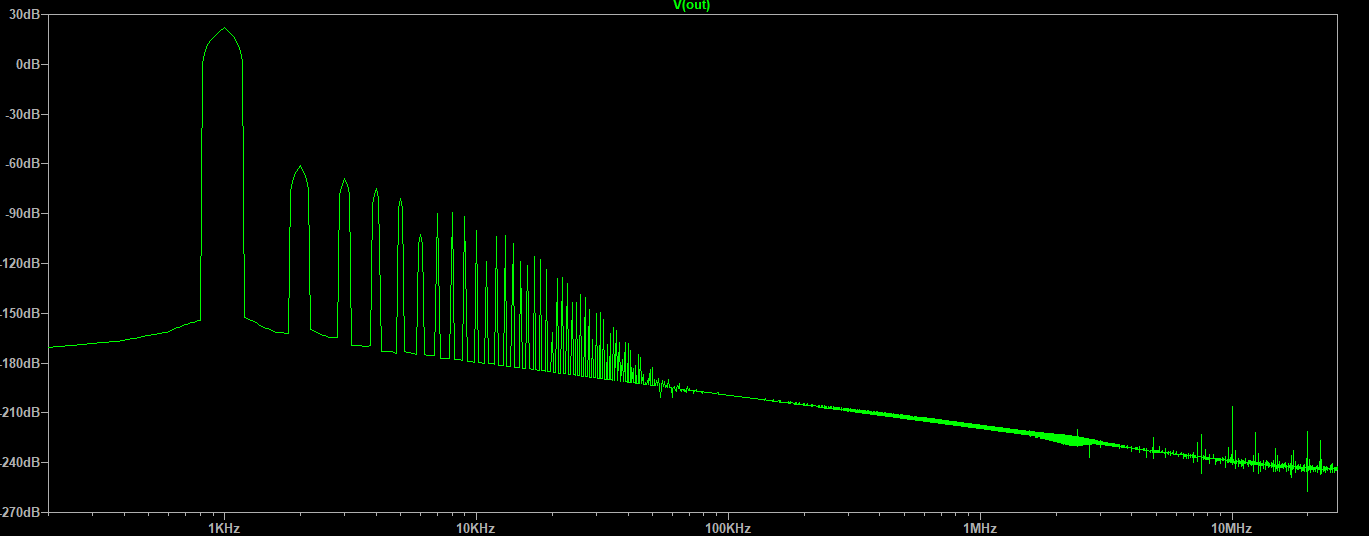
Task: Click the -90dB axis label
Action: coord(24,213)
